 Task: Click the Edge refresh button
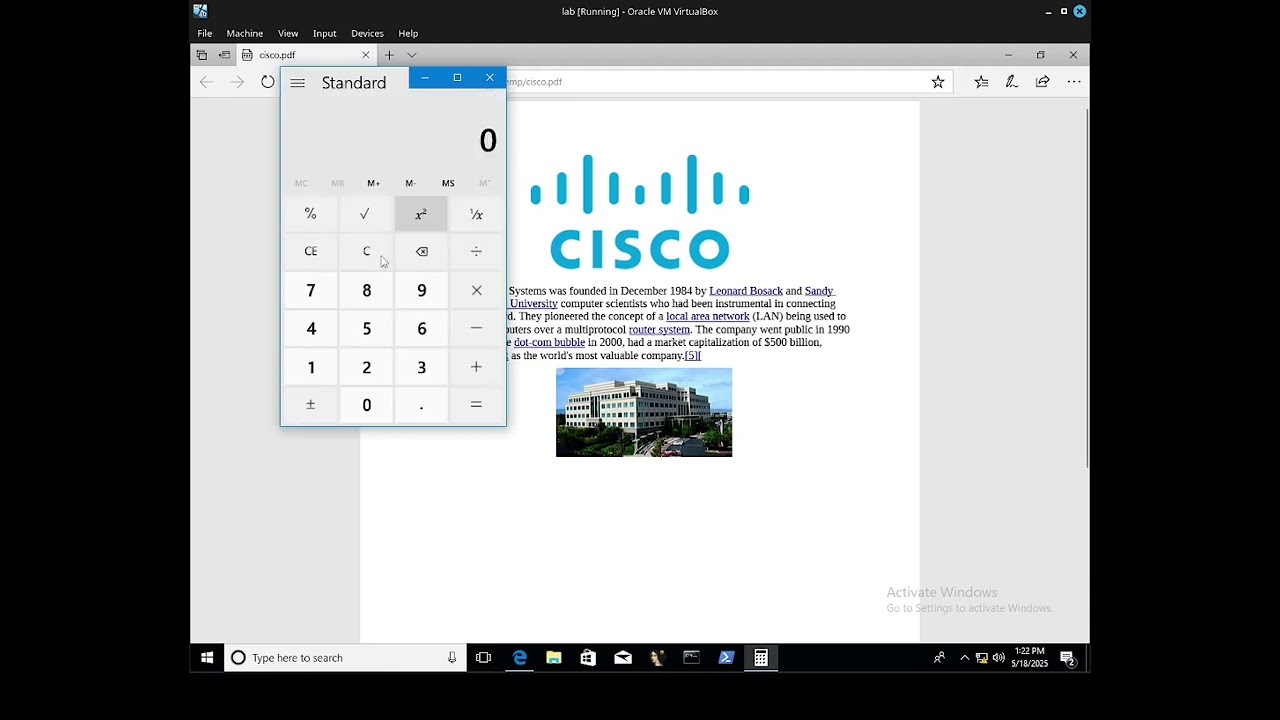[x=268, y=82]
